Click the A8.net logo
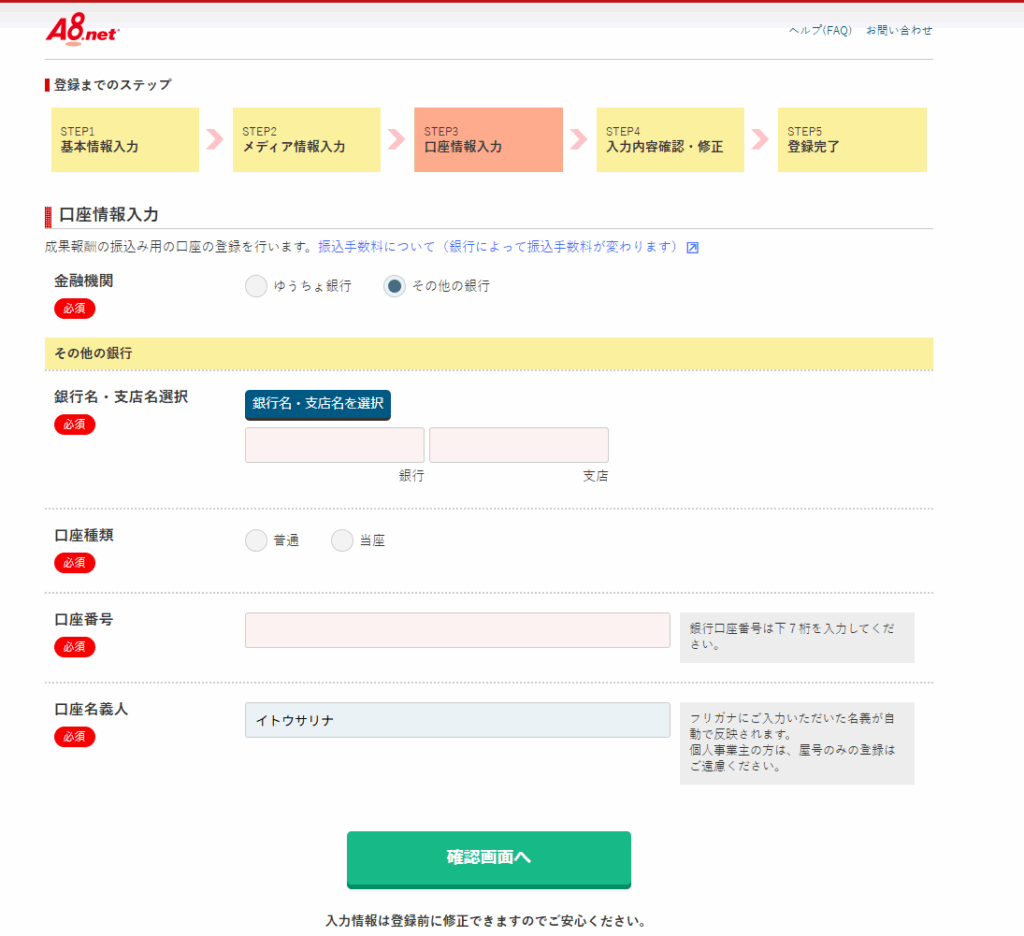Image resolution: width=1024 pixels, height=936 pixels. tap(82, 30)
